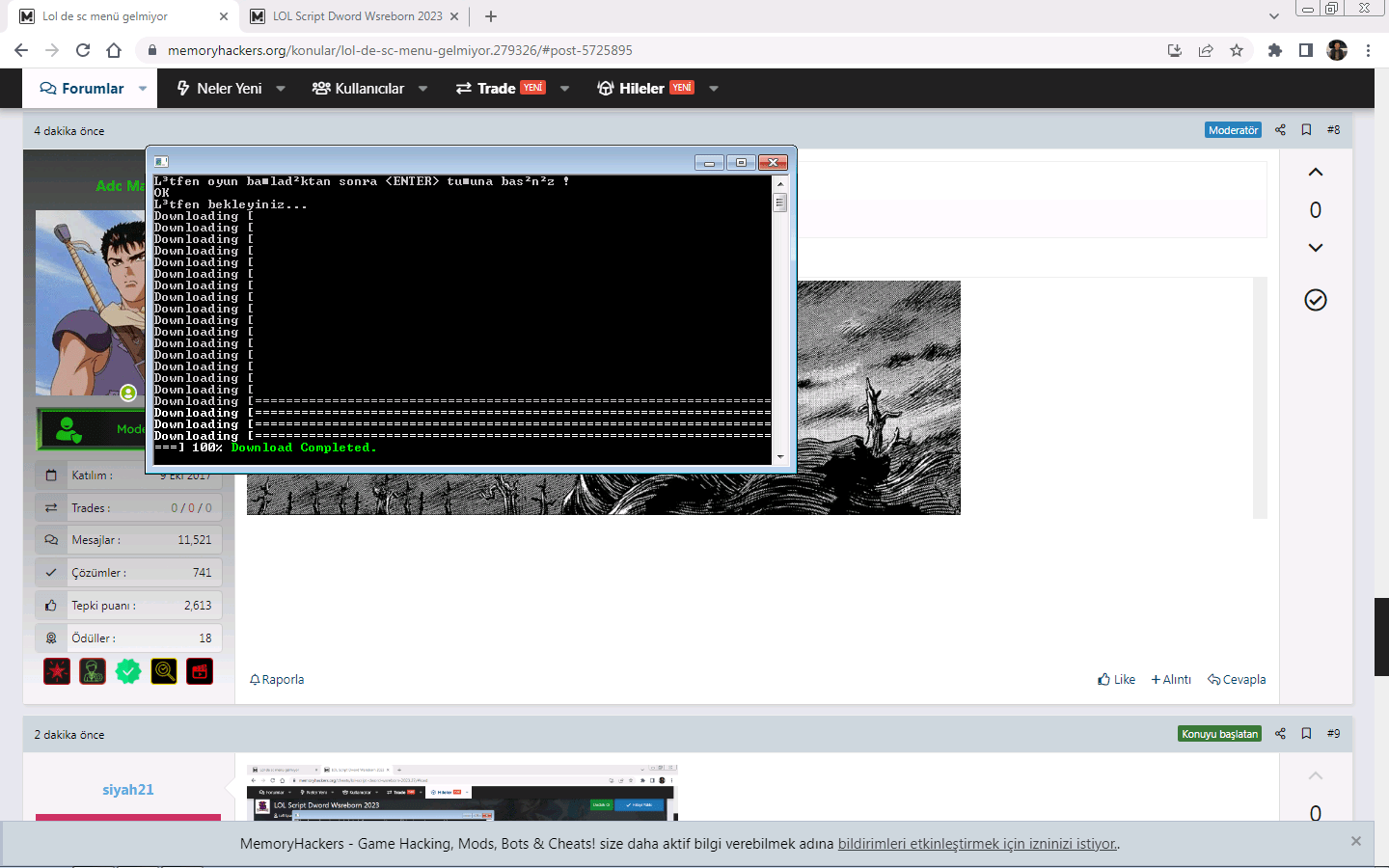
Task: Open post #9 permalink
Action: 1333,734
